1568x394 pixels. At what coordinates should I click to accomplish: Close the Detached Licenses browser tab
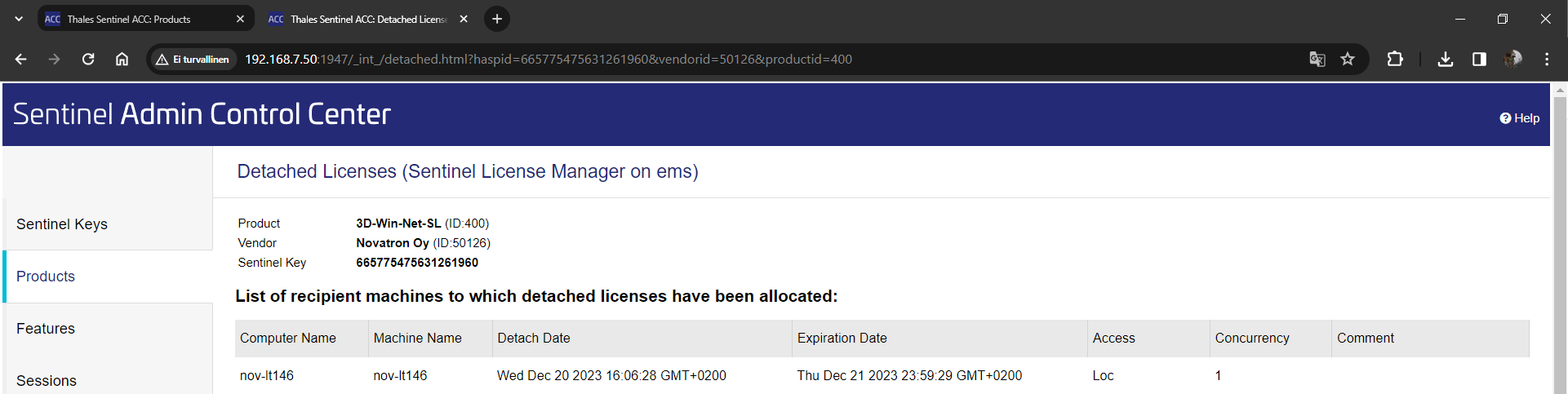(464, 19)
